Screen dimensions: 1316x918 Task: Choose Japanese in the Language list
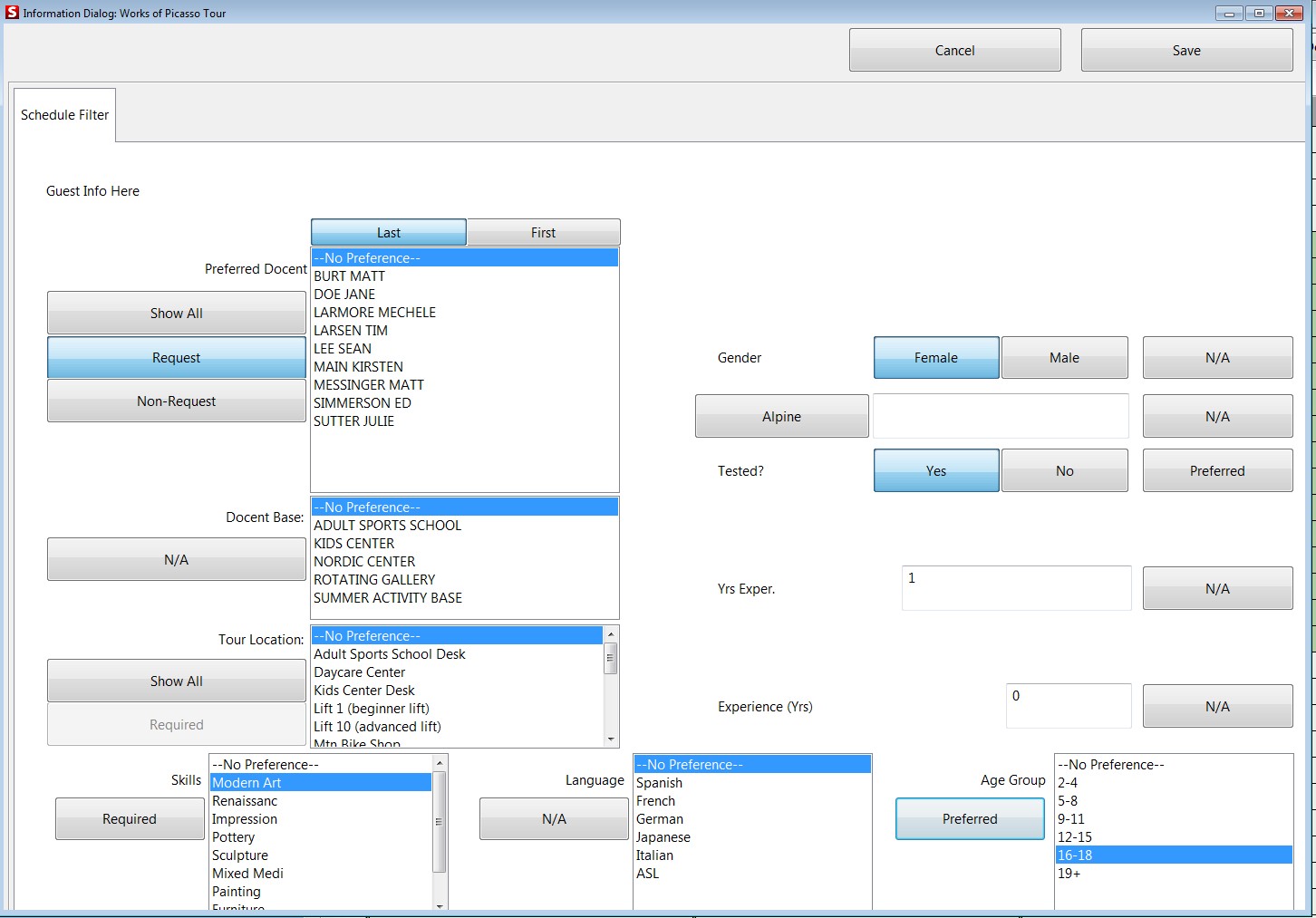[x=663, y=837]
